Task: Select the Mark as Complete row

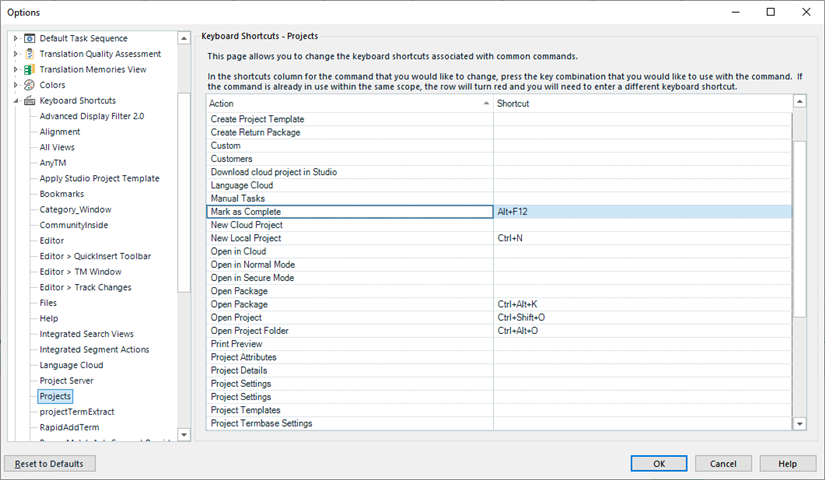Action: (499, 212)
